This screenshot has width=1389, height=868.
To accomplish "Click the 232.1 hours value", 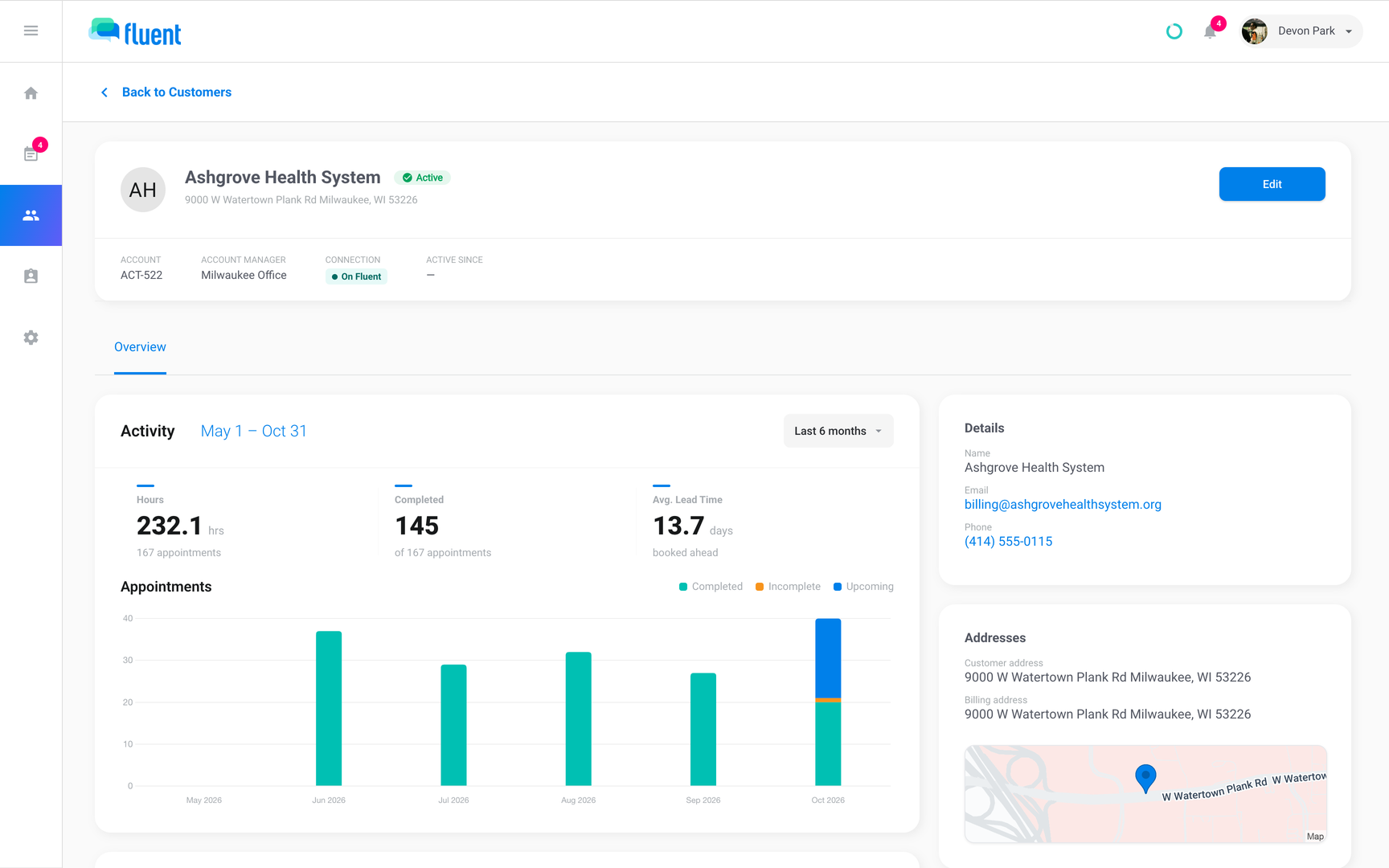I will point(170,526).
